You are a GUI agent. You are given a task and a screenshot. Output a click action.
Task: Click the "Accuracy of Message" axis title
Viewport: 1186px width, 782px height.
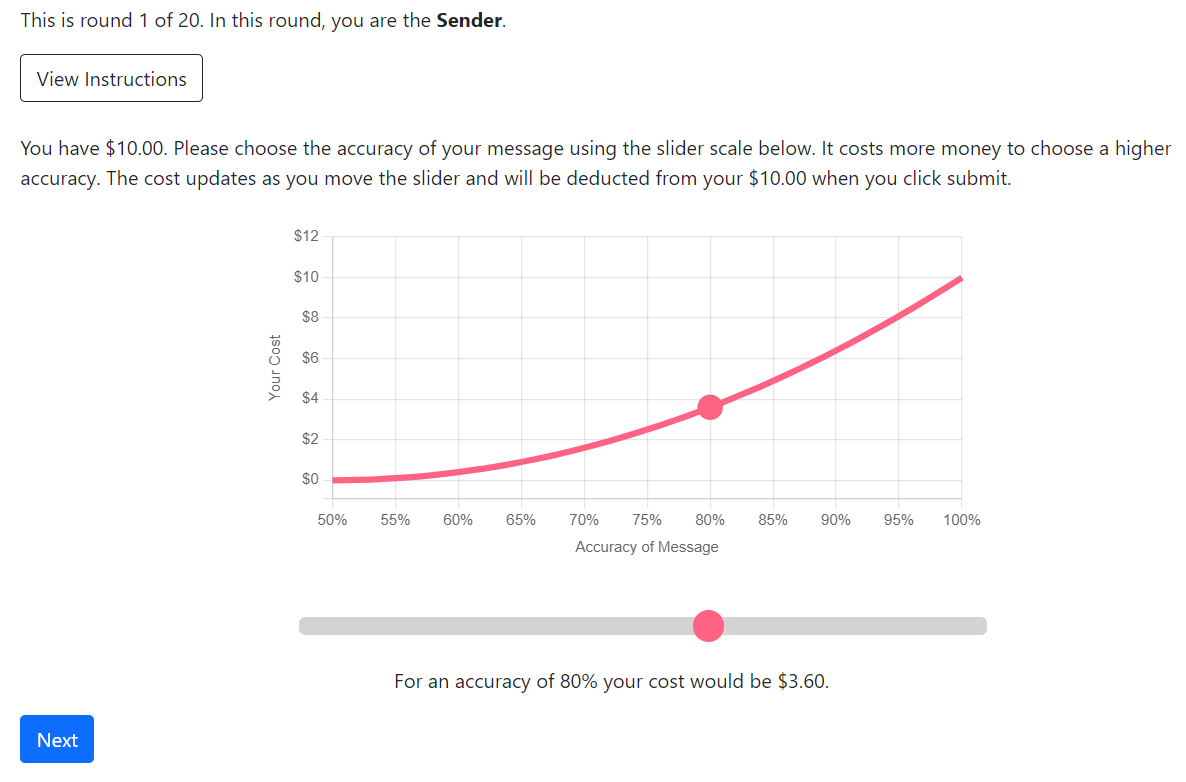[647, 547]
